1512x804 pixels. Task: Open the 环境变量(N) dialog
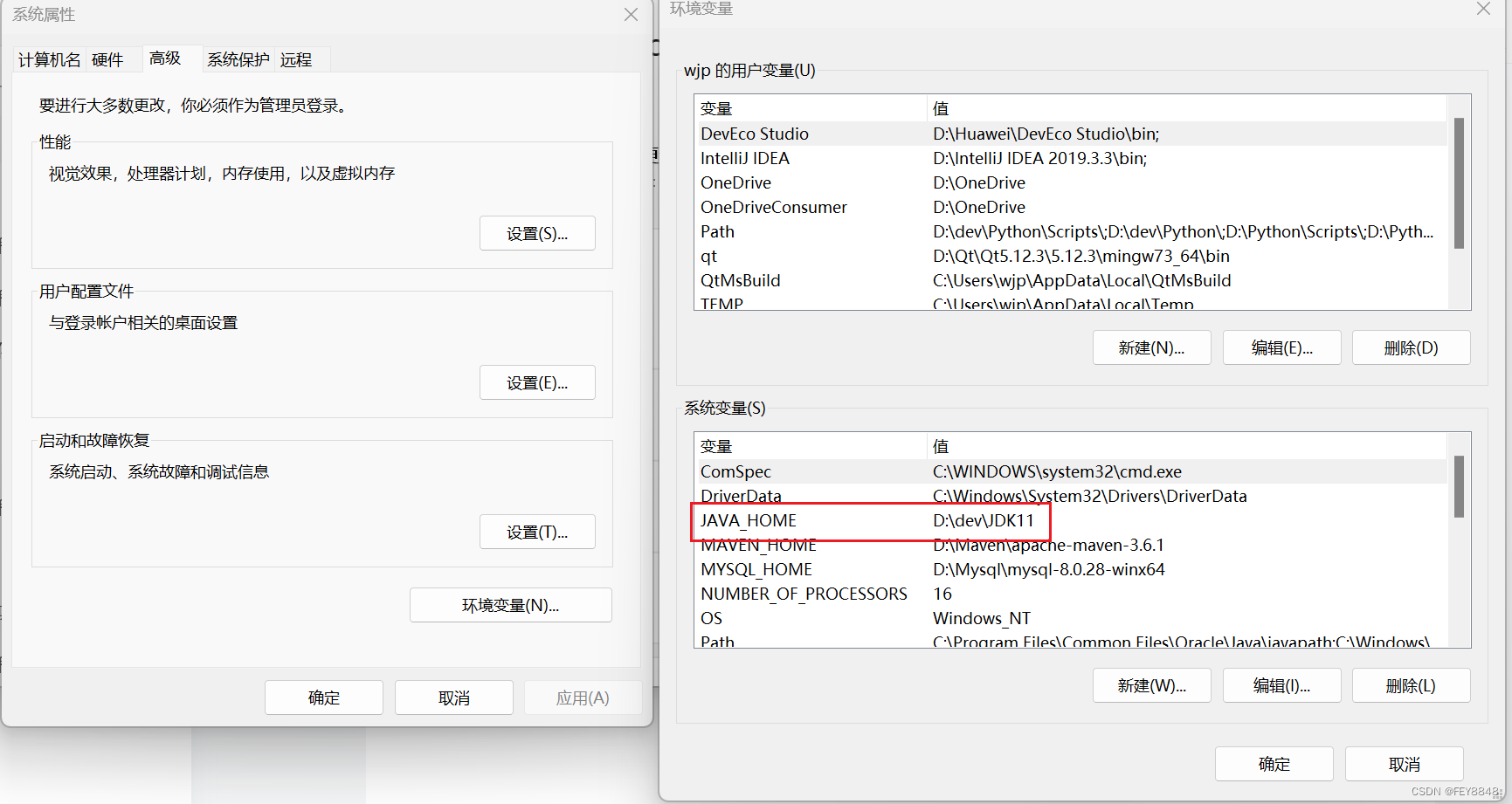pos(510,604)
